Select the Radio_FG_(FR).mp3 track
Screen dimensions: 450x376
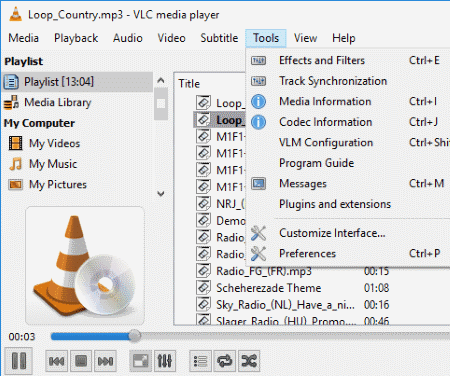263,271
